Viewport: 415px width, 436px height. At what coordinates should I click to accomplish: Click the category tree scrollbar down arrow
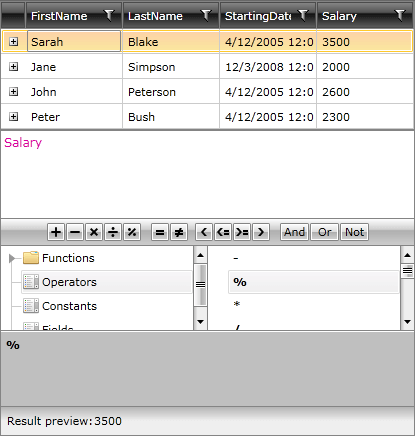click(x=200, y=322)
